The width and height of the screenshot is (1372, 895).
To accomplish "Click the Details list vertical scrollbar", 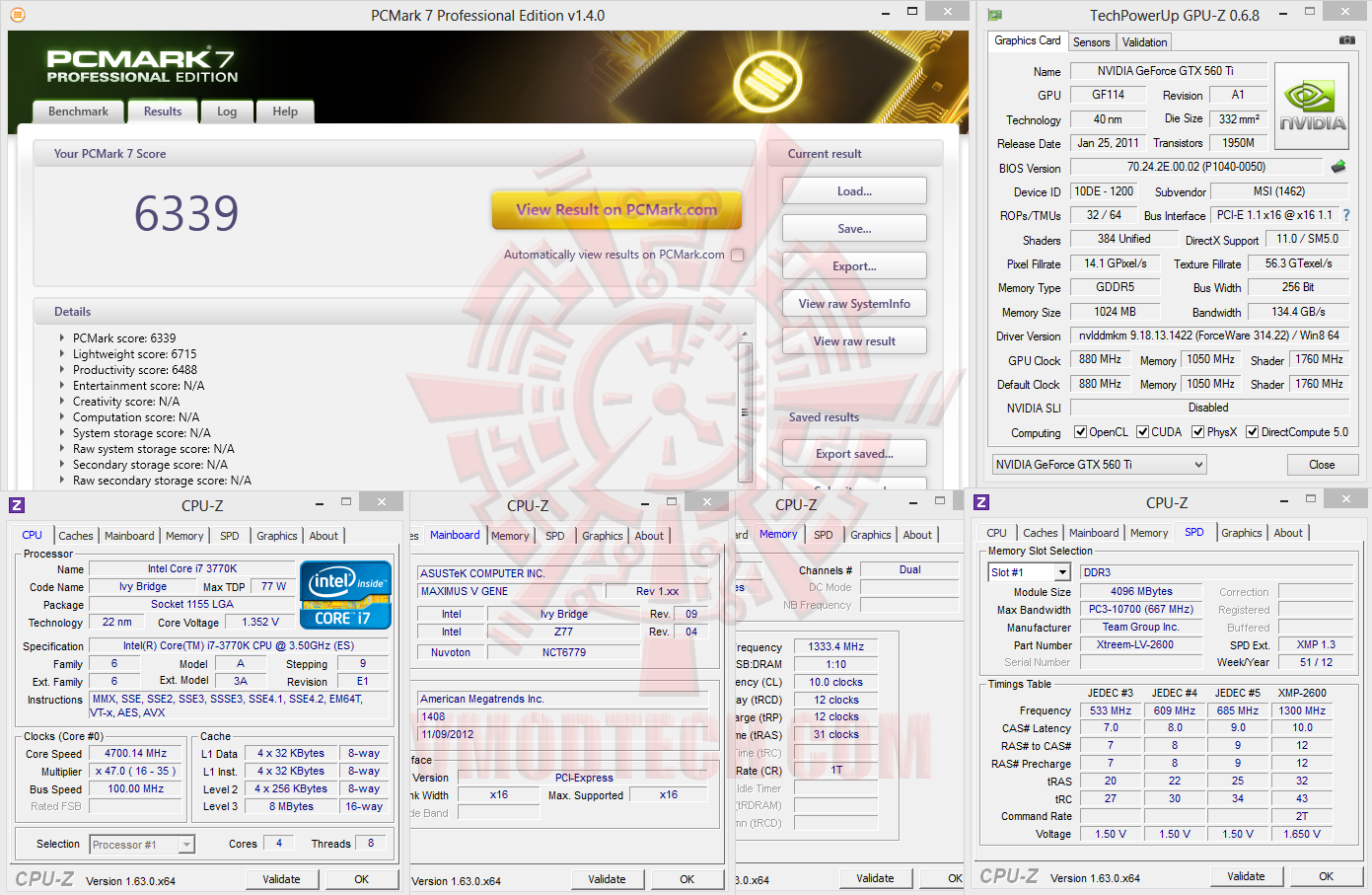I will [745, 412].
